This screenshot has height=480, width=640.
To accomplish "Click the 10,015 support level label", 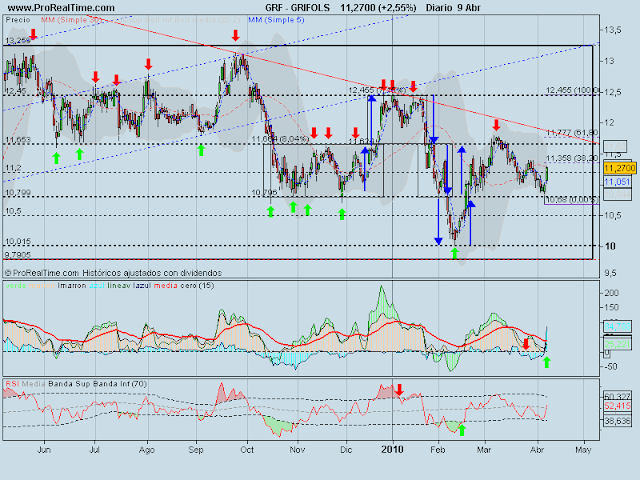I will pyautogui.click(x=18, y=241).
